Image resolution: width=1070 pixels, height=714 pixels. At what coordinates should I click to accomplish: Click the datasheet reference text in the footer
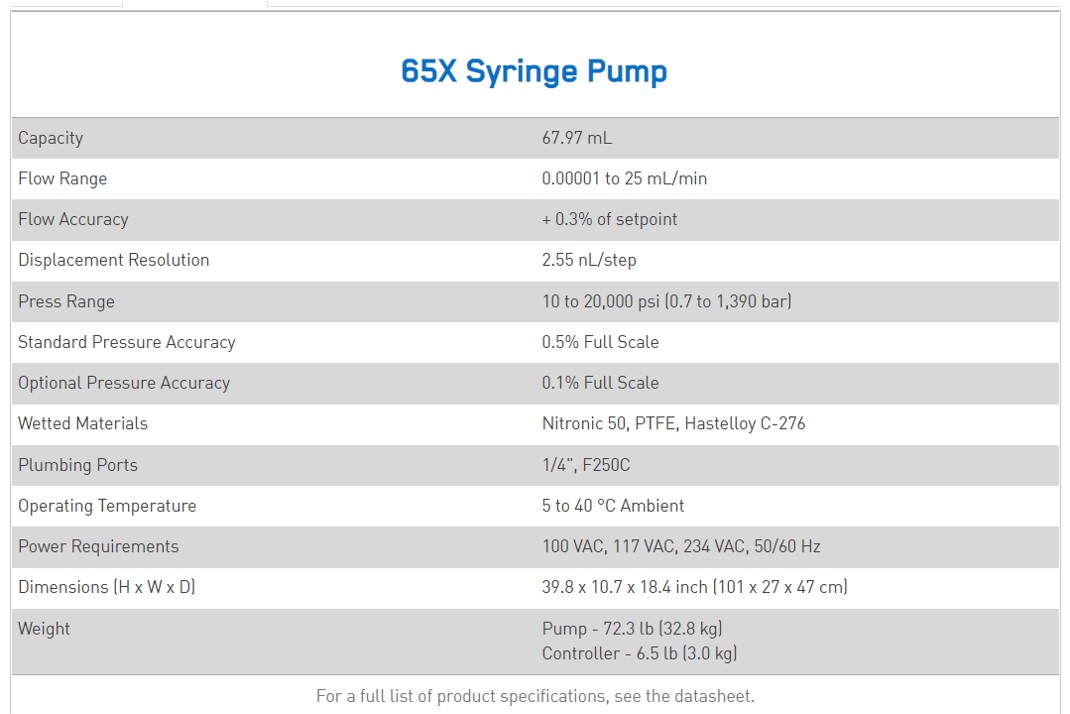coord(535,696)
